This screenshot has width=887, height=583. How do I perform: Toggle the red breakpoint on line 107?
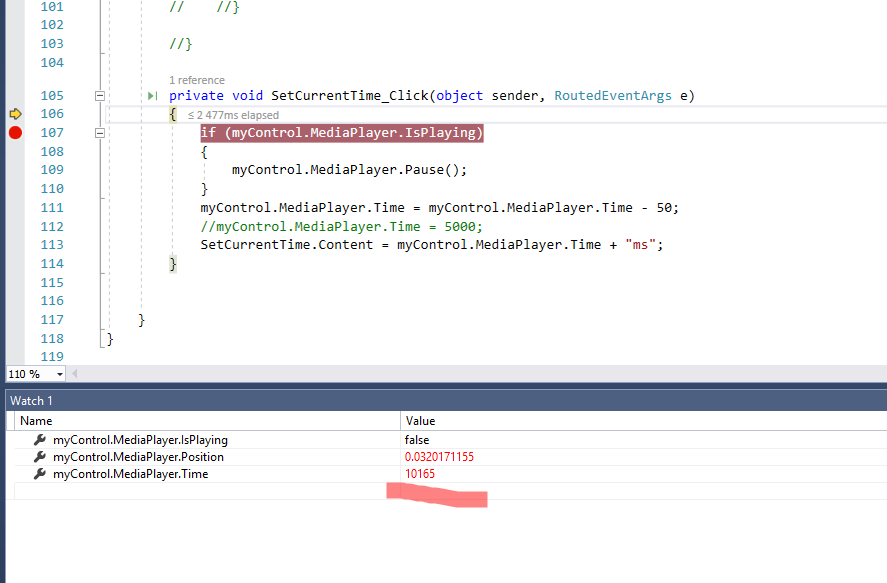[x=13, y=131]
